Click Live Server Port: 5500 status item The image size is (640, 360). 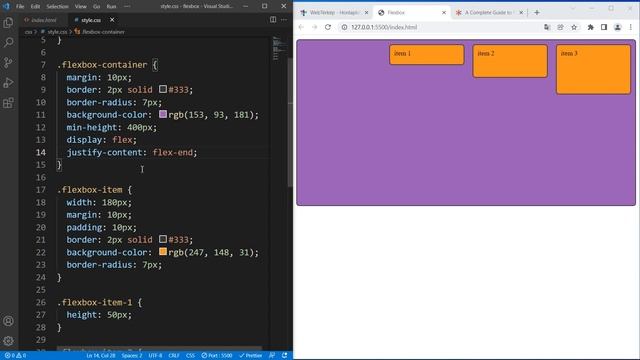217,356
